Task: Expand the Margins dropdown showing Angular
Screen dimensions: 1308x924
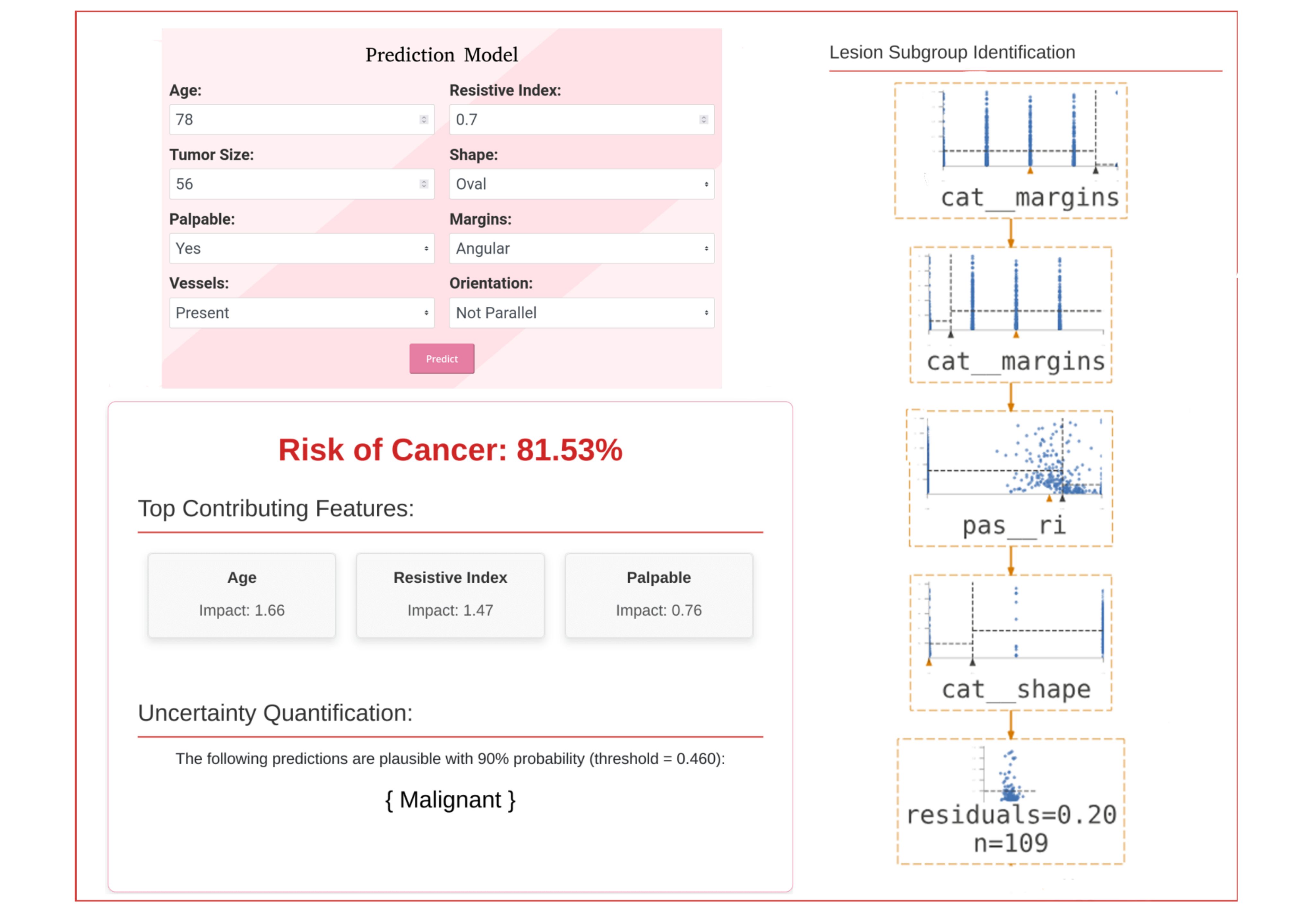Action: pos(581,248)
